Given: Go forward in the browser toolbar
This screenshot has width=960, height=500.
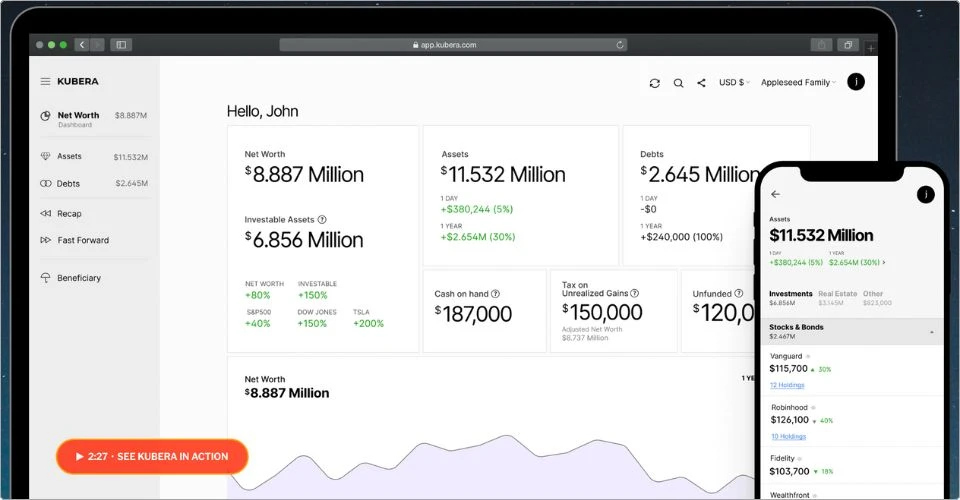Looking at the screenshot, I should (x=97, y=45).
